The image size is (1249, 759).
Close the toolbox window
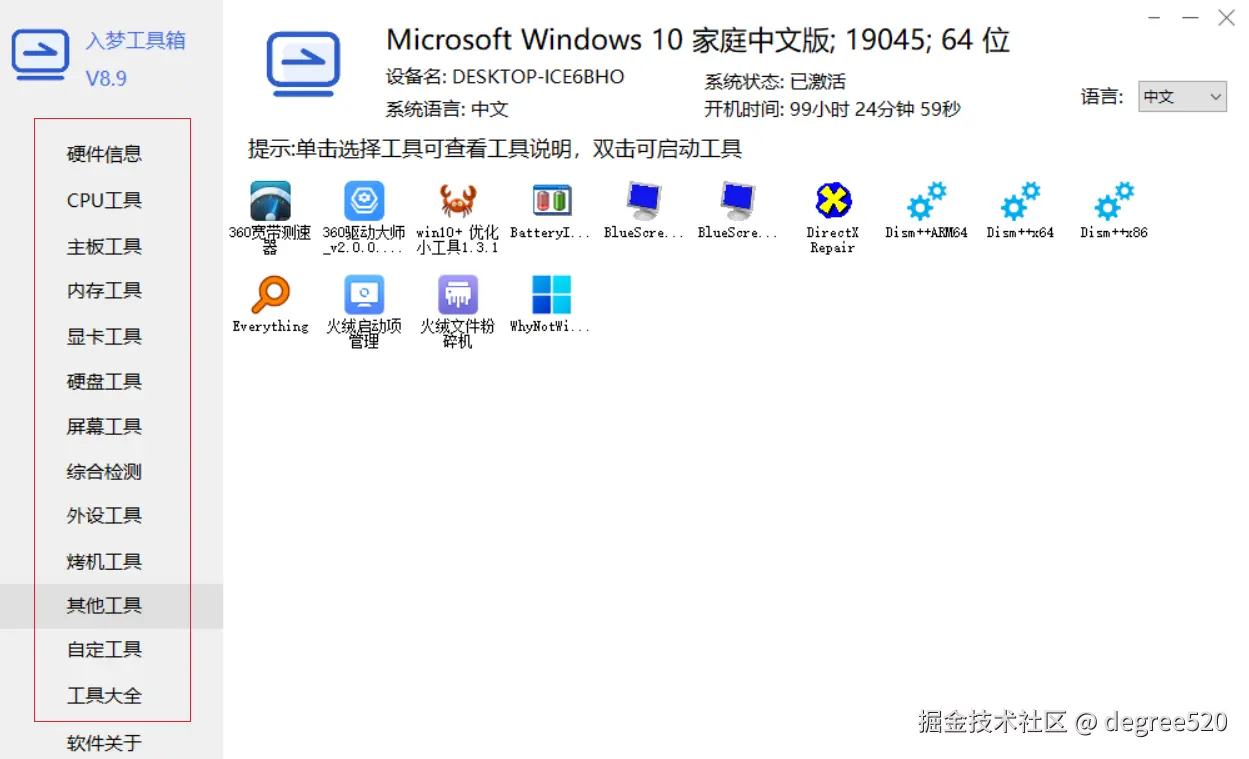click(1226, 18)
